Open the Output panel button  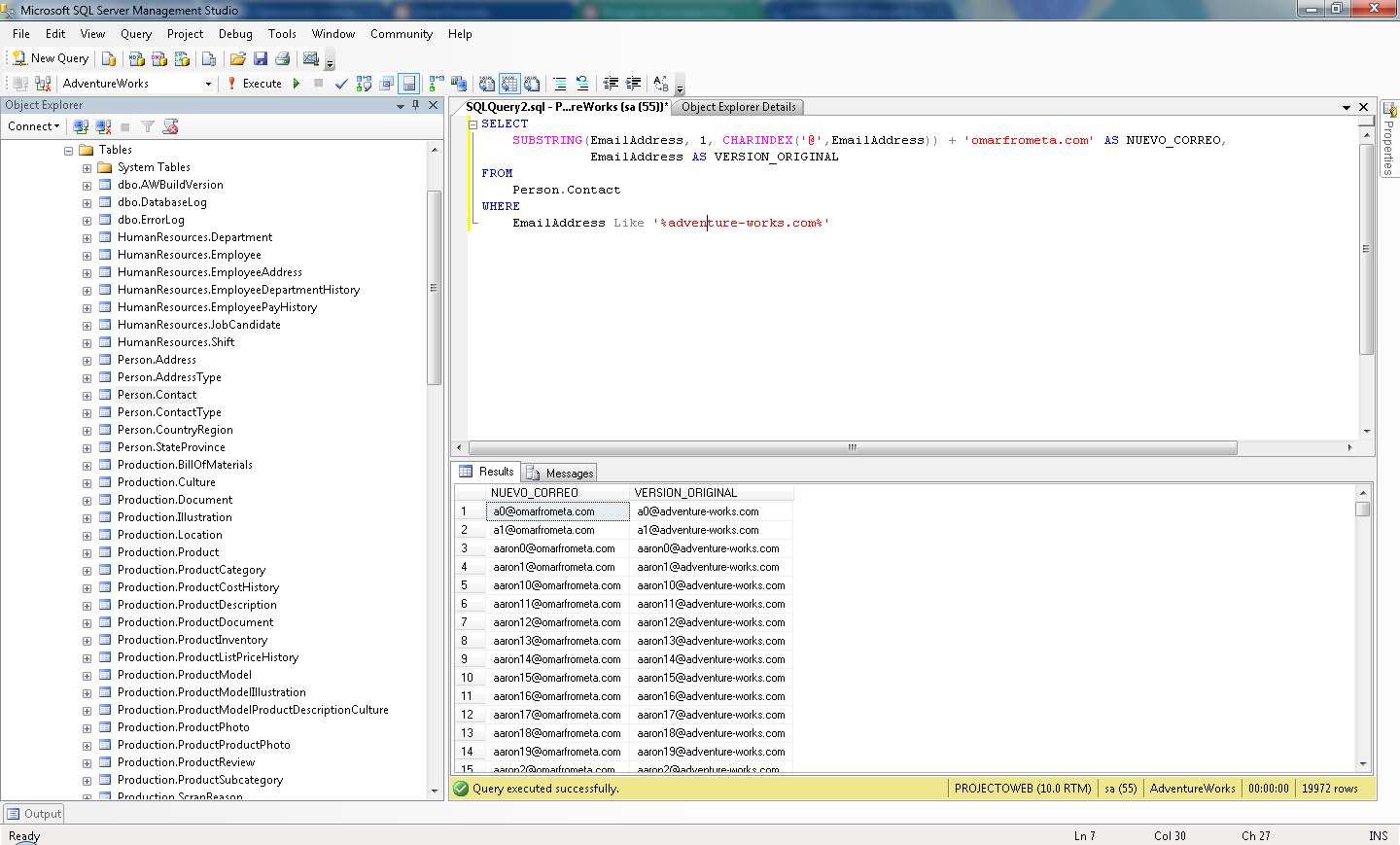click(34, 814)
